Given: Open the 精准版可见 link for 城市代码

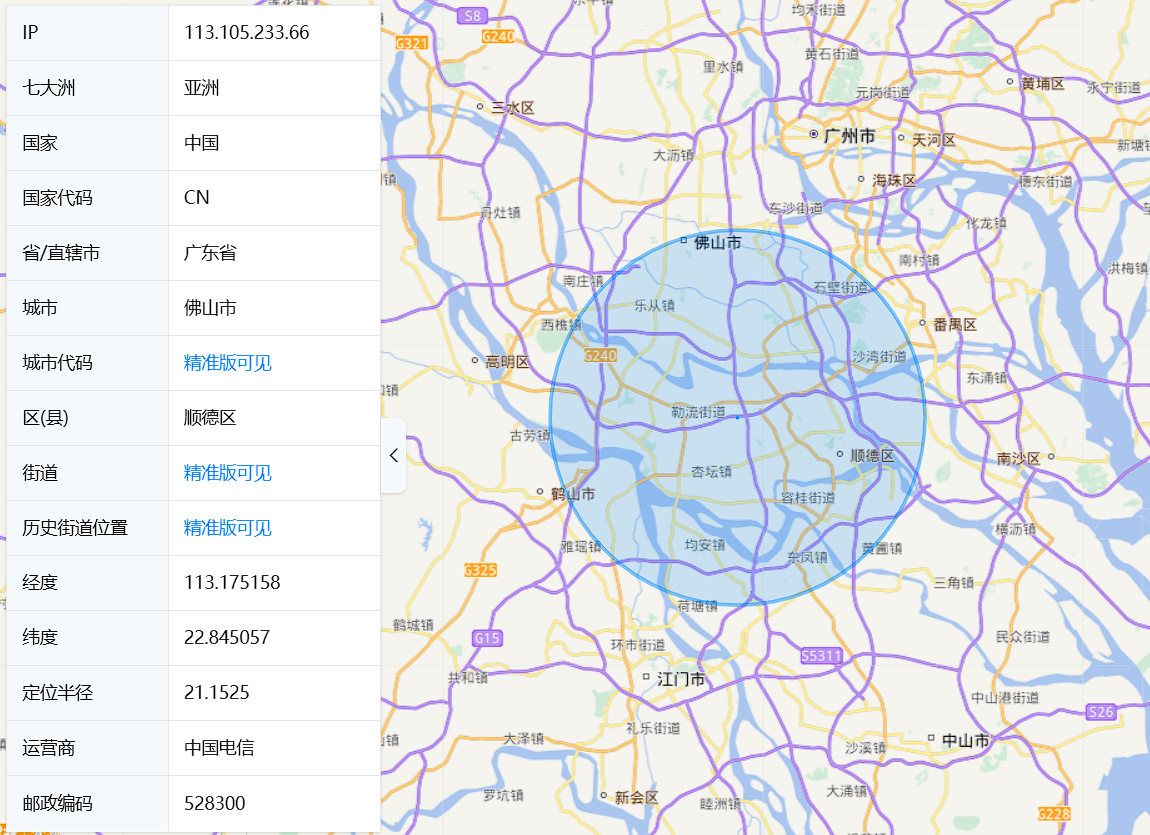Looking at the screenshot, I should pyautogui.click(x=228, y=363).
